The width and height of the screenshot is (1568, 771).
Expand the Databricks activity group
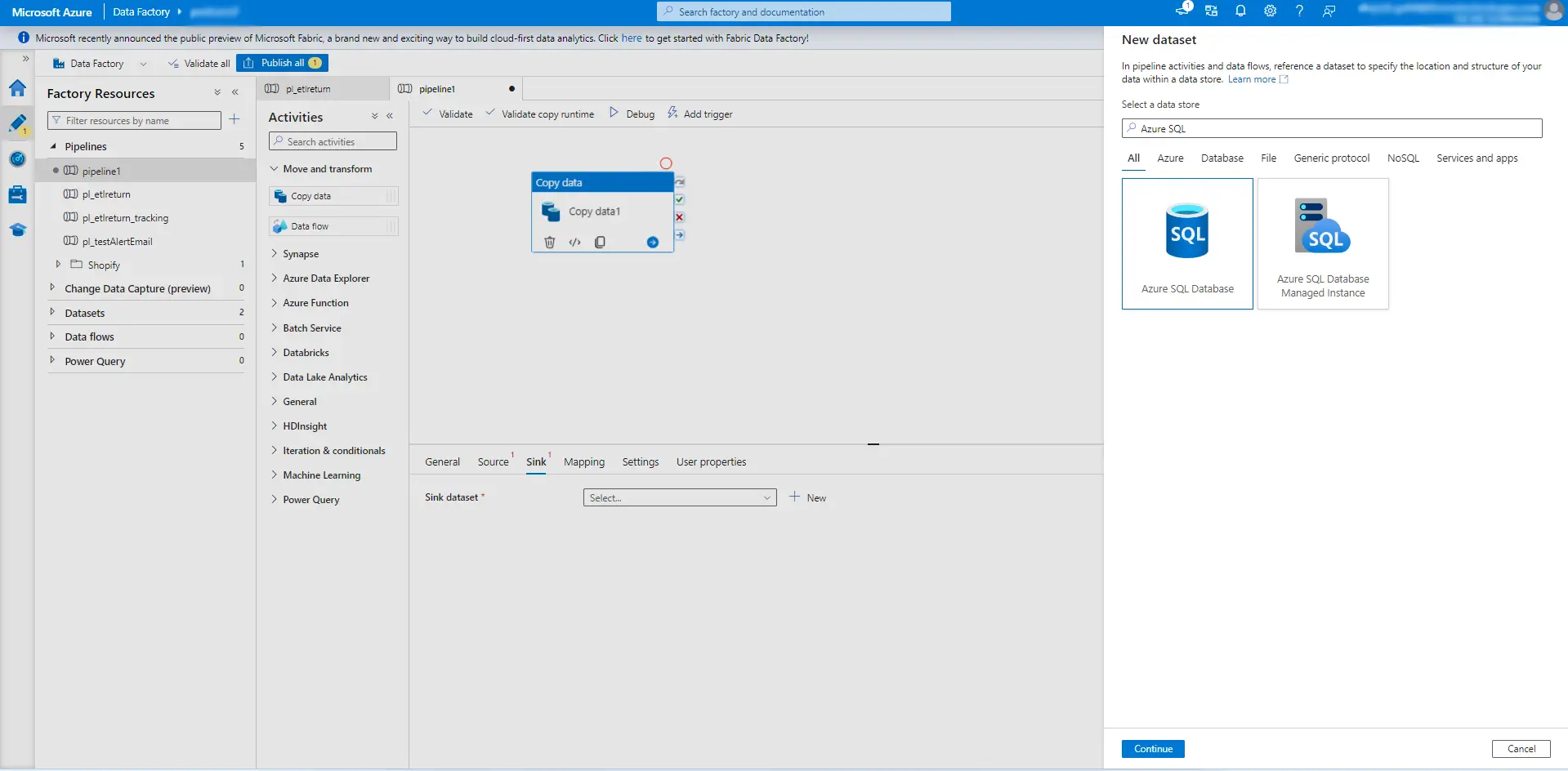pyautogui.click(x=275, y=353)
